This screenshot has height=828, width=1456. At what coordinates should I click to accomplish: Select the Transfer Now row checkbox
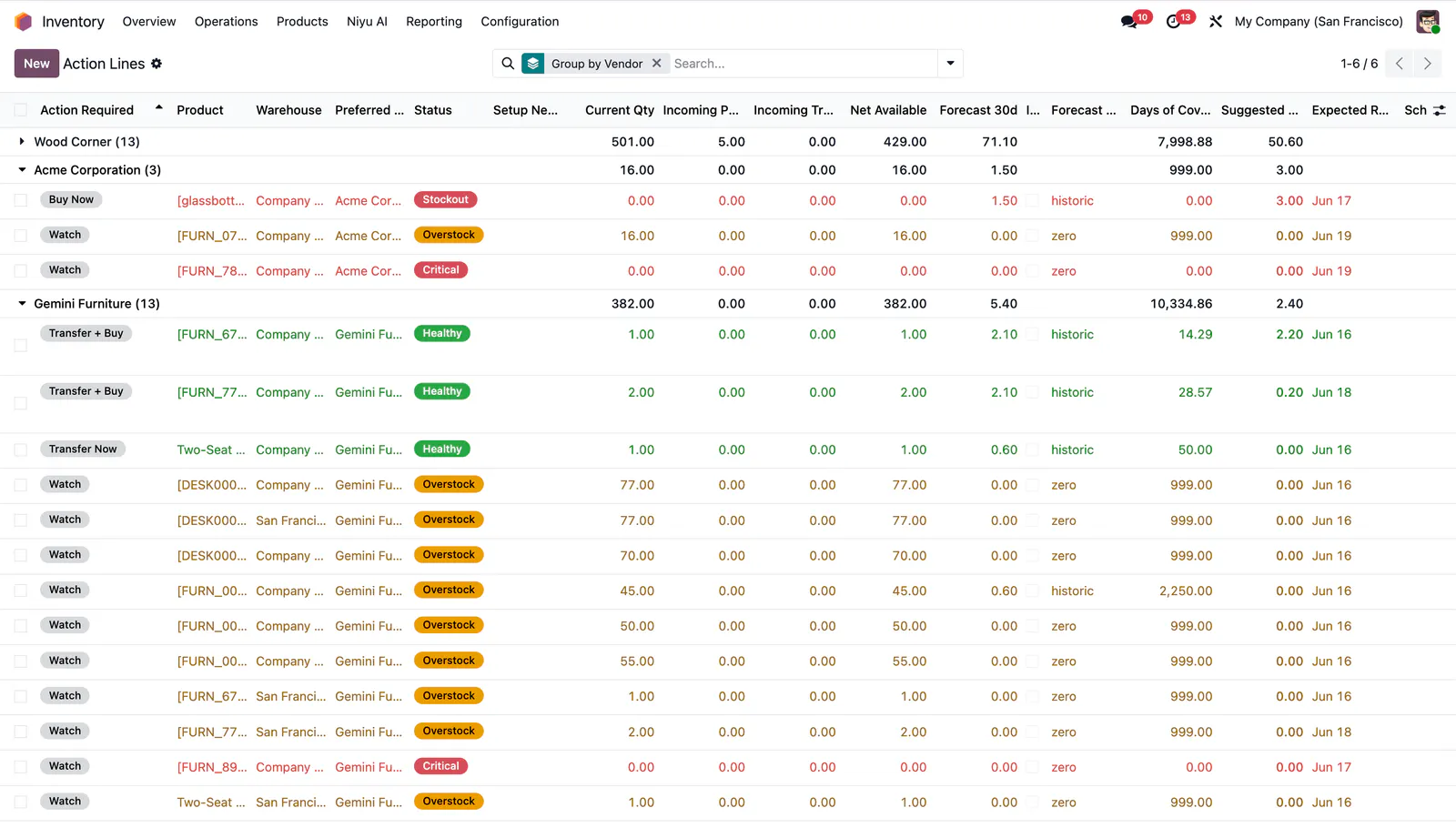tap(20, 449)
